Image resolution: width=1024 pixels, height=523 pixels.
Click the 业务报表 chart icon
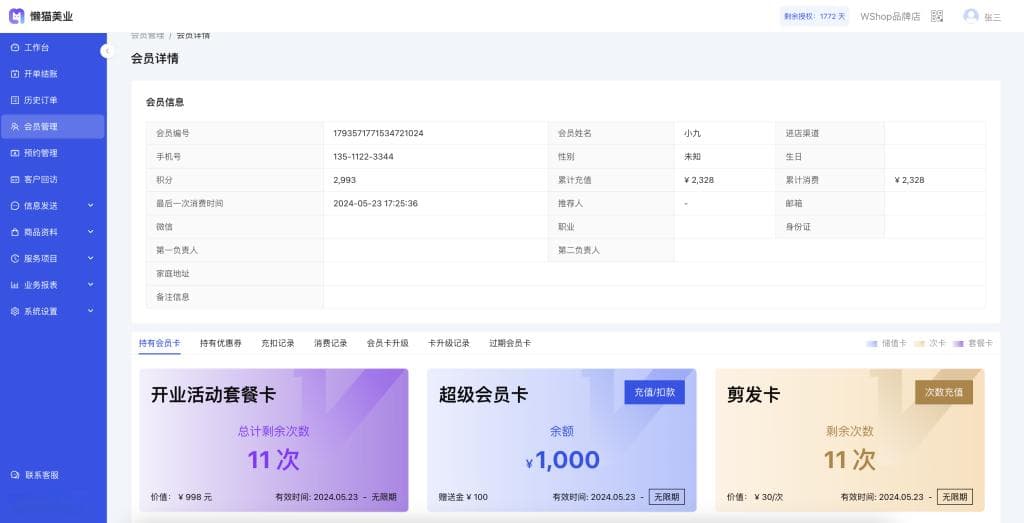click(15, 285)
